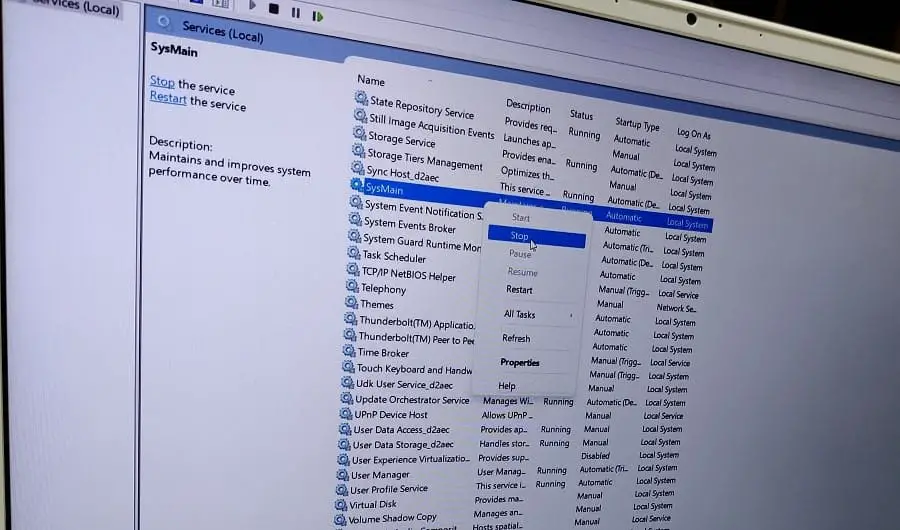The width and height of the screenshot is (900, 530).
Task: Click the 'Allows UPnP...' description cell
Action: click(x=507, y=415)
